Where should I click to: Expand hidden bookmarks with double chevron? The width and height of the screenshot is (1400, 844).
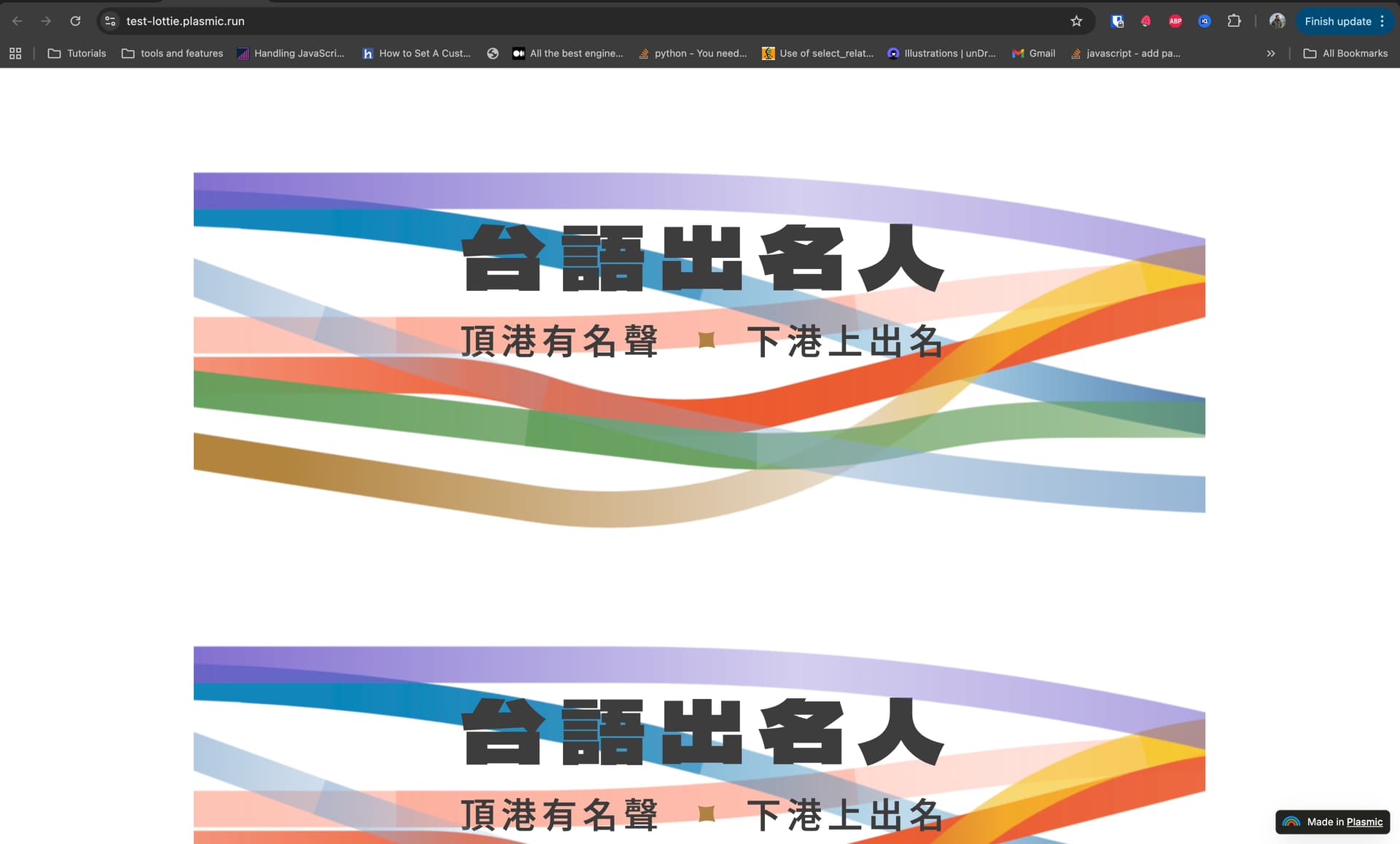coord(1271,53)
